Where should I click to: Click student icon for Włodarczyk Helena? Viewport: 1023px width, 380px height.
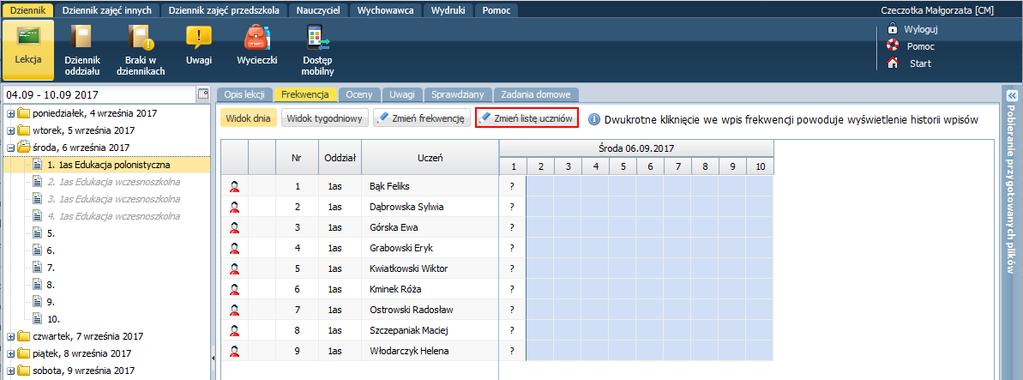click(x=234, y=351)
